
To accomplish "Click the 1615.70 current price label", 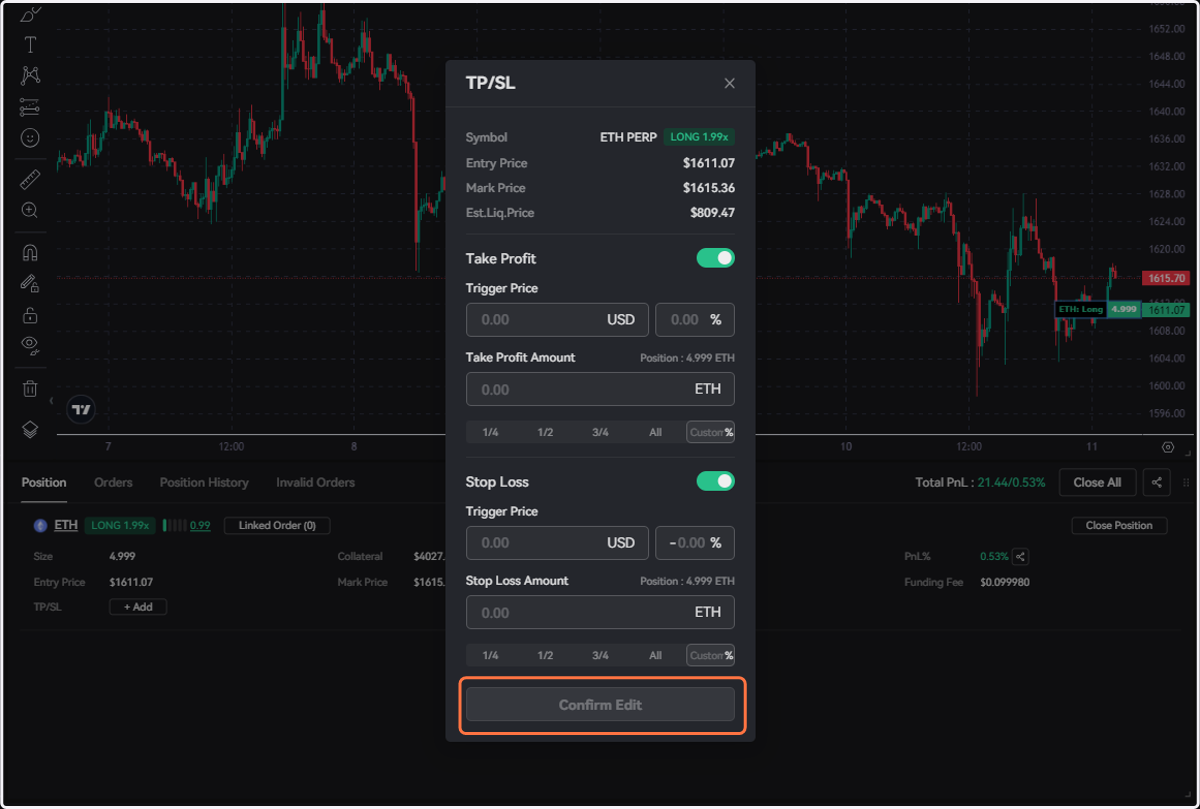I will [x=1167, y=278].
